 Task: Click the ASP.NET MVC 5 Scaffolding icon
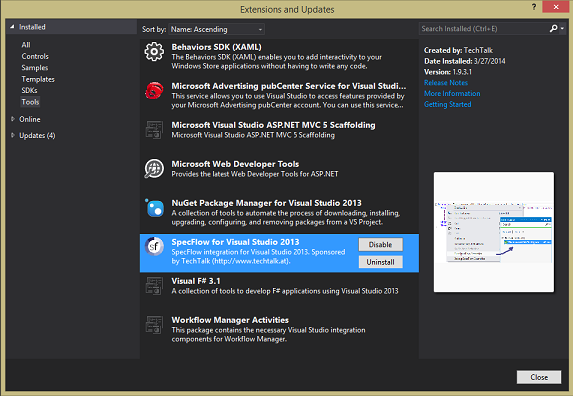pos(154,130)
